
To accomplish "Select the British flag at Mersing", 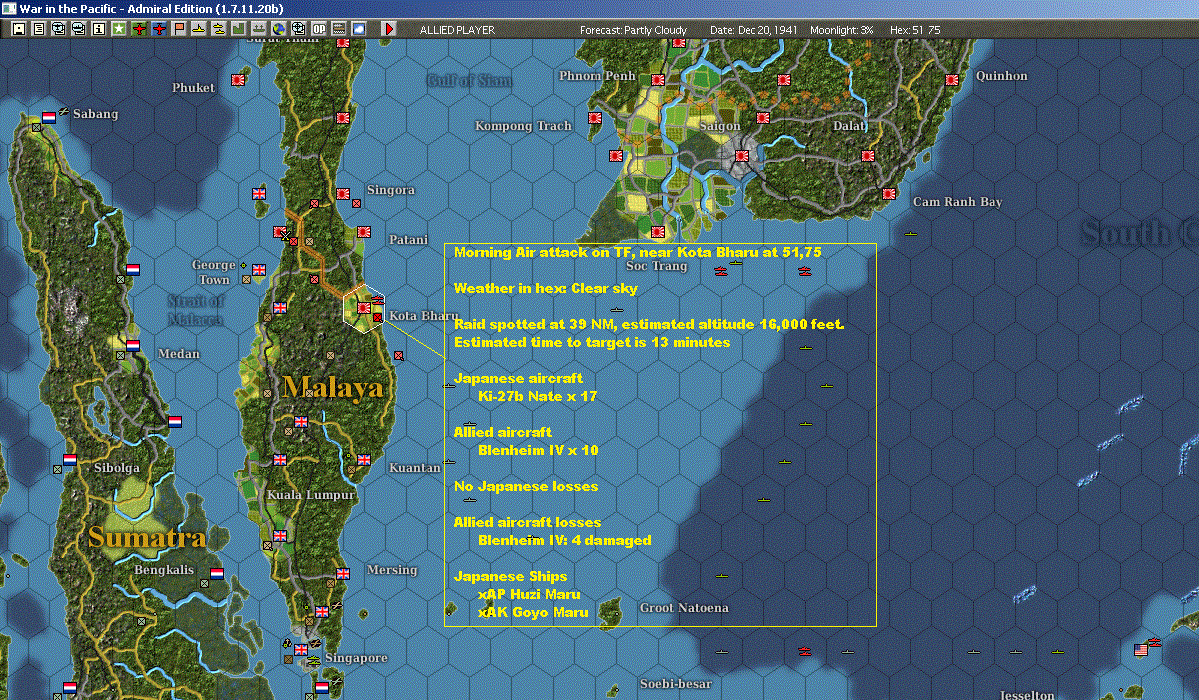I will coord(343,574).
